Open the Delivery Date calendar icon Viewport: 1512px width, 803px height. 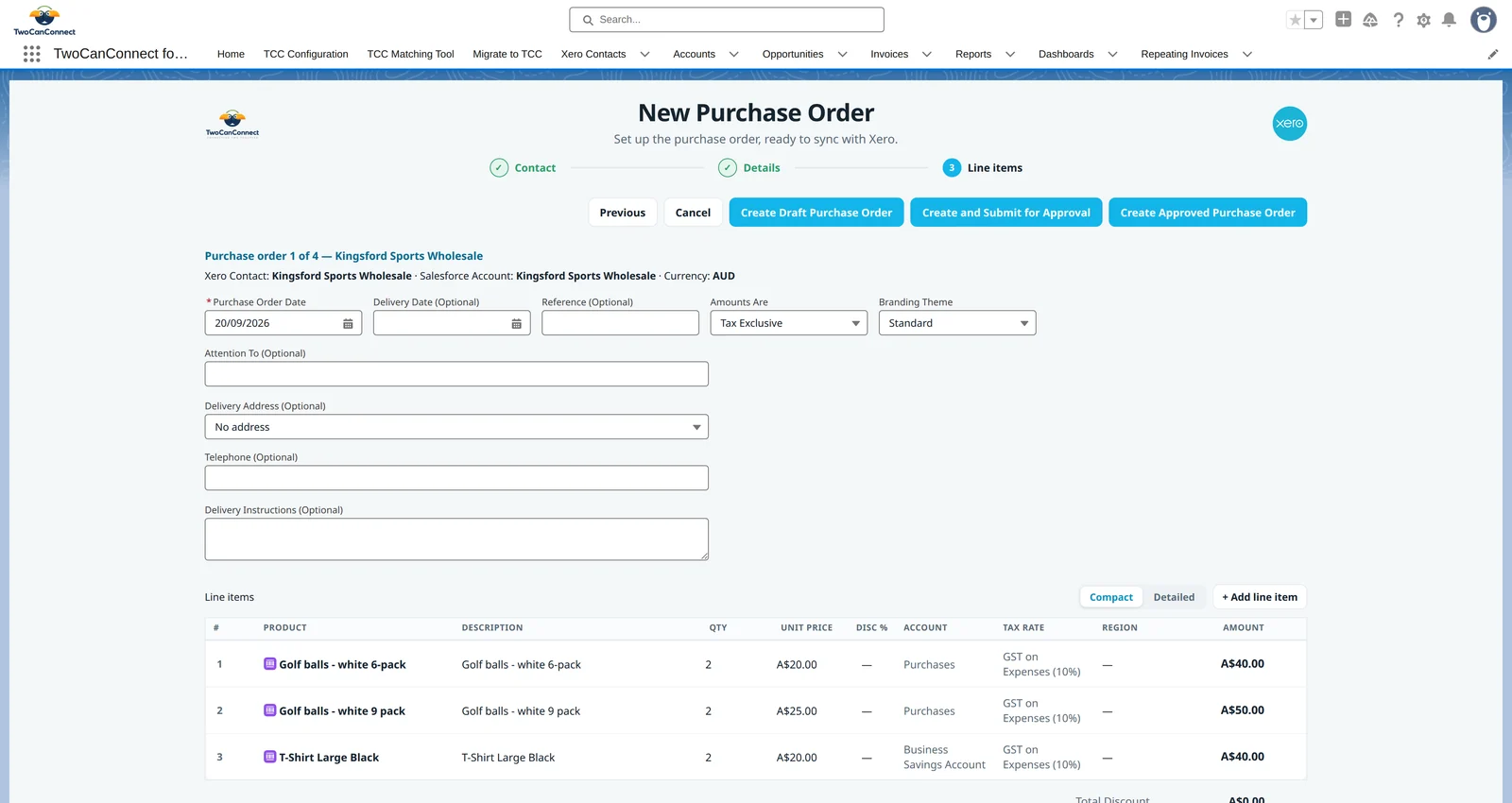point(516,323)
